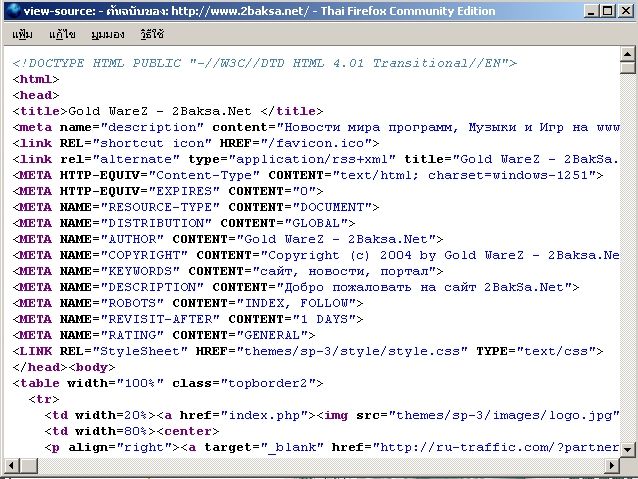Screen dimensions: 638x479
Task: Click the </head><body> line
Action: pyautogui.click(x=64, y=367)
